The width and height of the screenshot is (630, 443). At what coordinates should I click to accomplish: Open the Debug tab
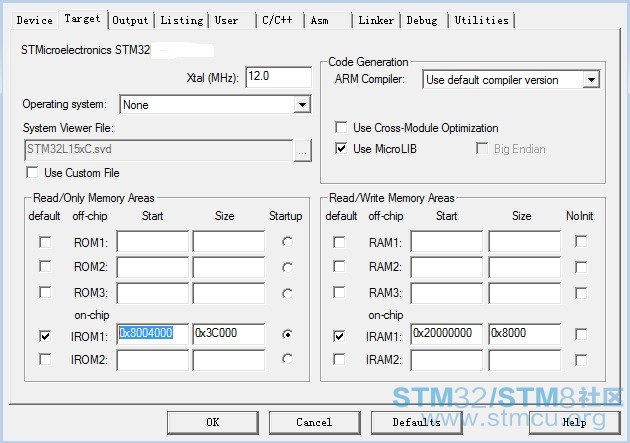(423, 20)
